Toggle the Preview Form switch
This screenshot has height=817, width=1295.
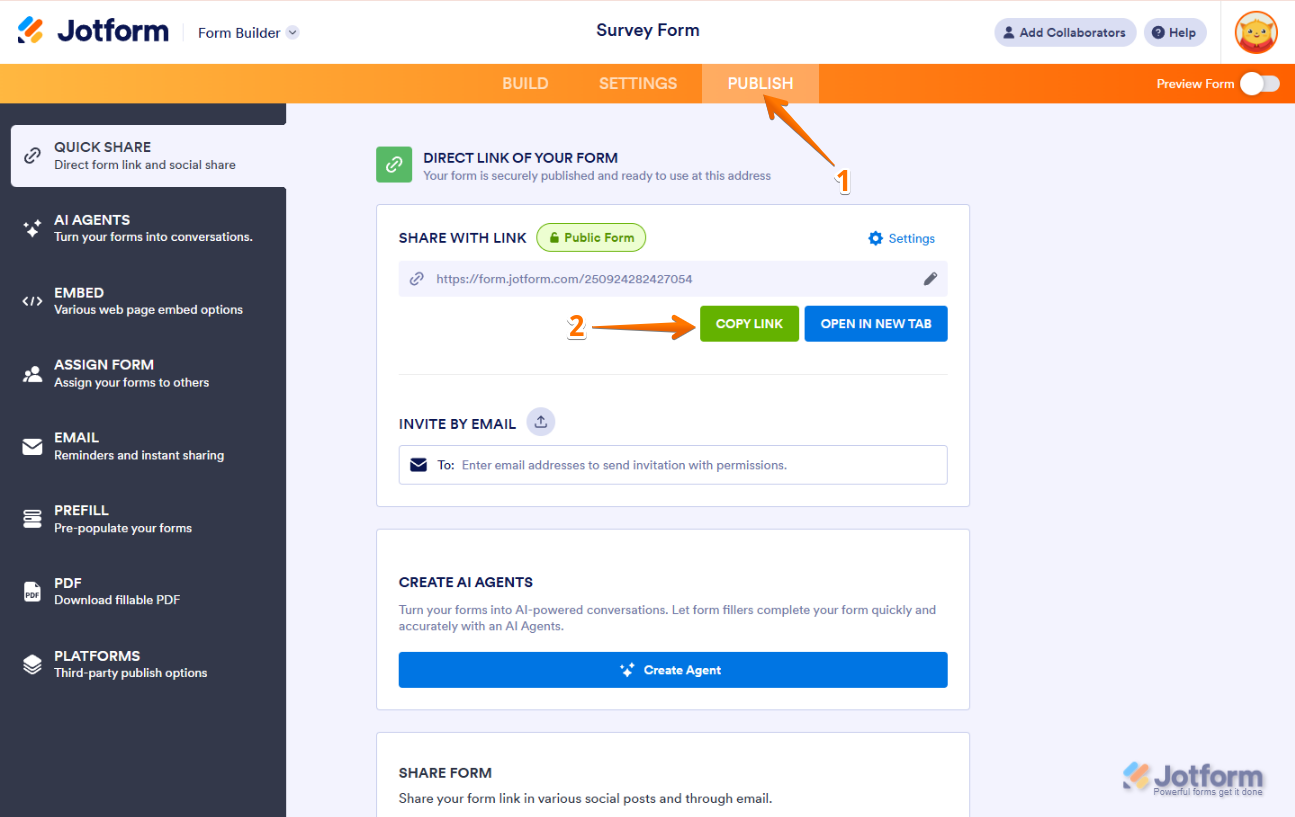pos(1259,84)
